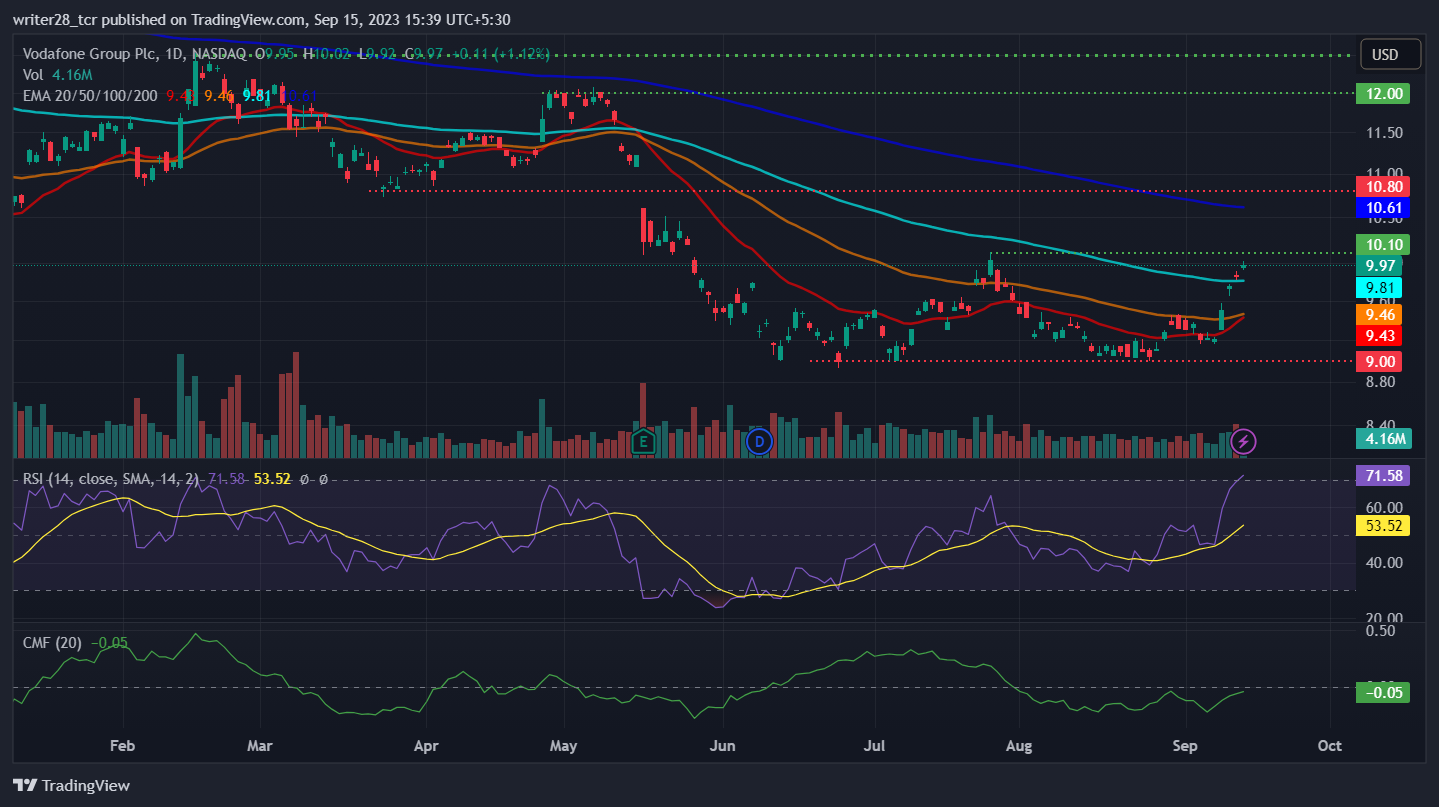Click the red 9.43 EMA label
This screenshot has width=1439, height=807.
pos(1378,335)
